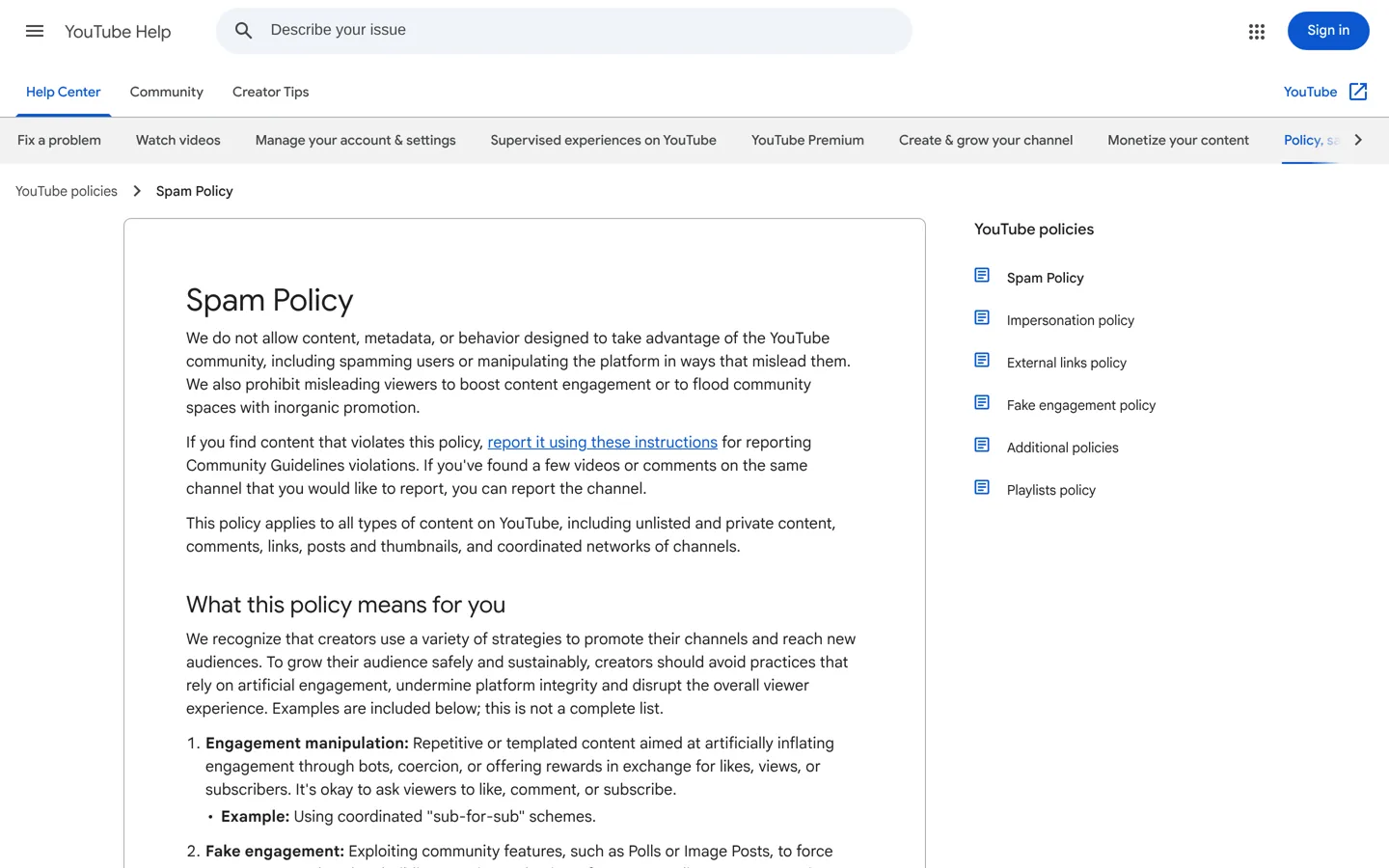Switch to the Community tab

coord(167,92)
